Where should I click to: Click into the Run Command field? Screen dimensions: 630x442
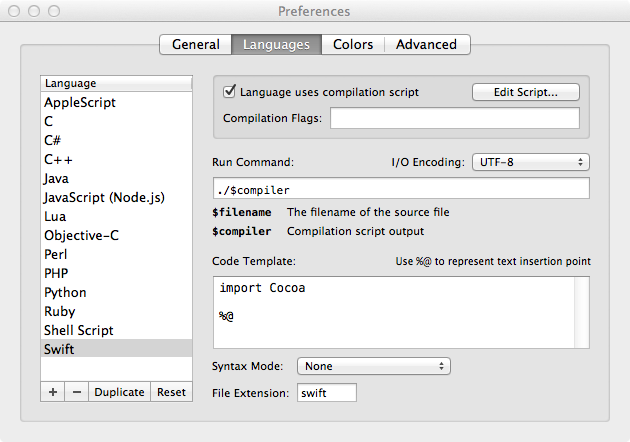[400, 189]
